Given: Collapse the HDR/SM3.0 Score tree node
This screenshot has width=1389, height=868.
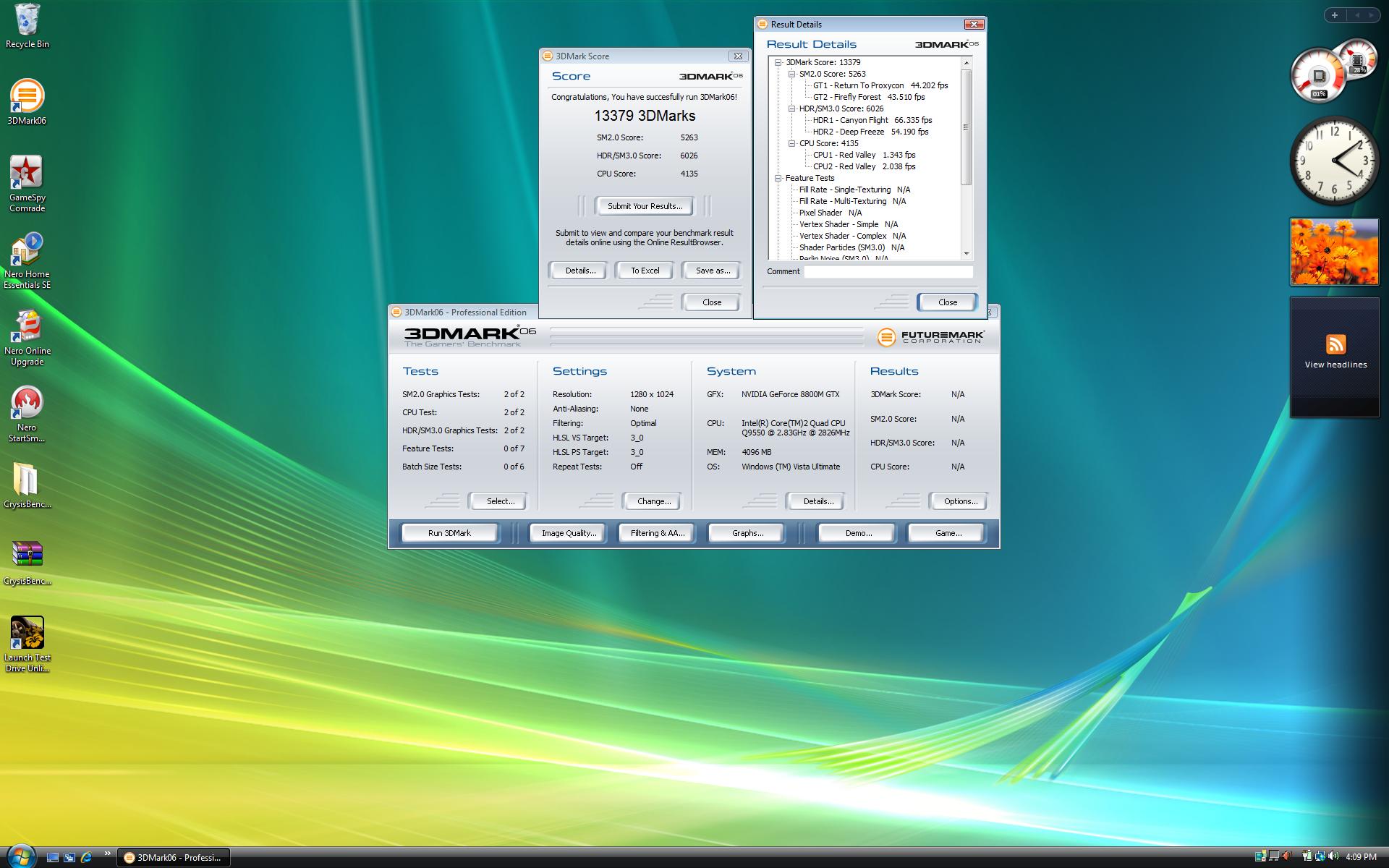Looking at the screenshot, I should point(792,109).
